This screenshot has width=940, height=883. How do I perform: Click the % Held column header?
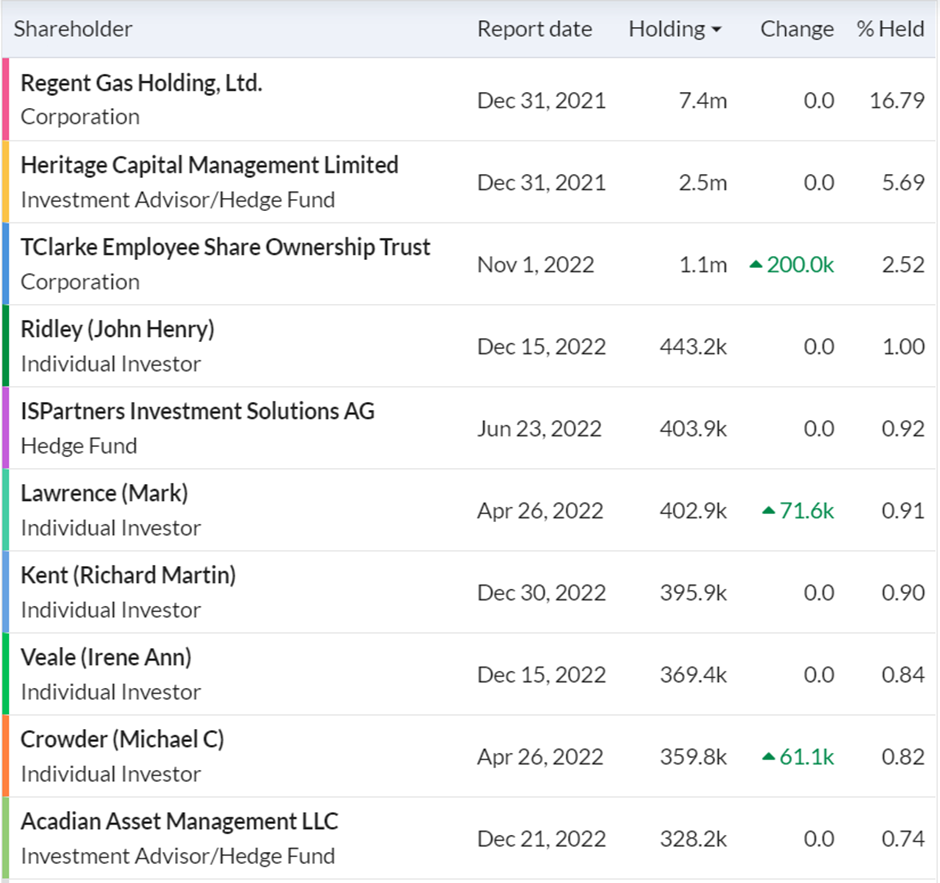pos(890,29)
